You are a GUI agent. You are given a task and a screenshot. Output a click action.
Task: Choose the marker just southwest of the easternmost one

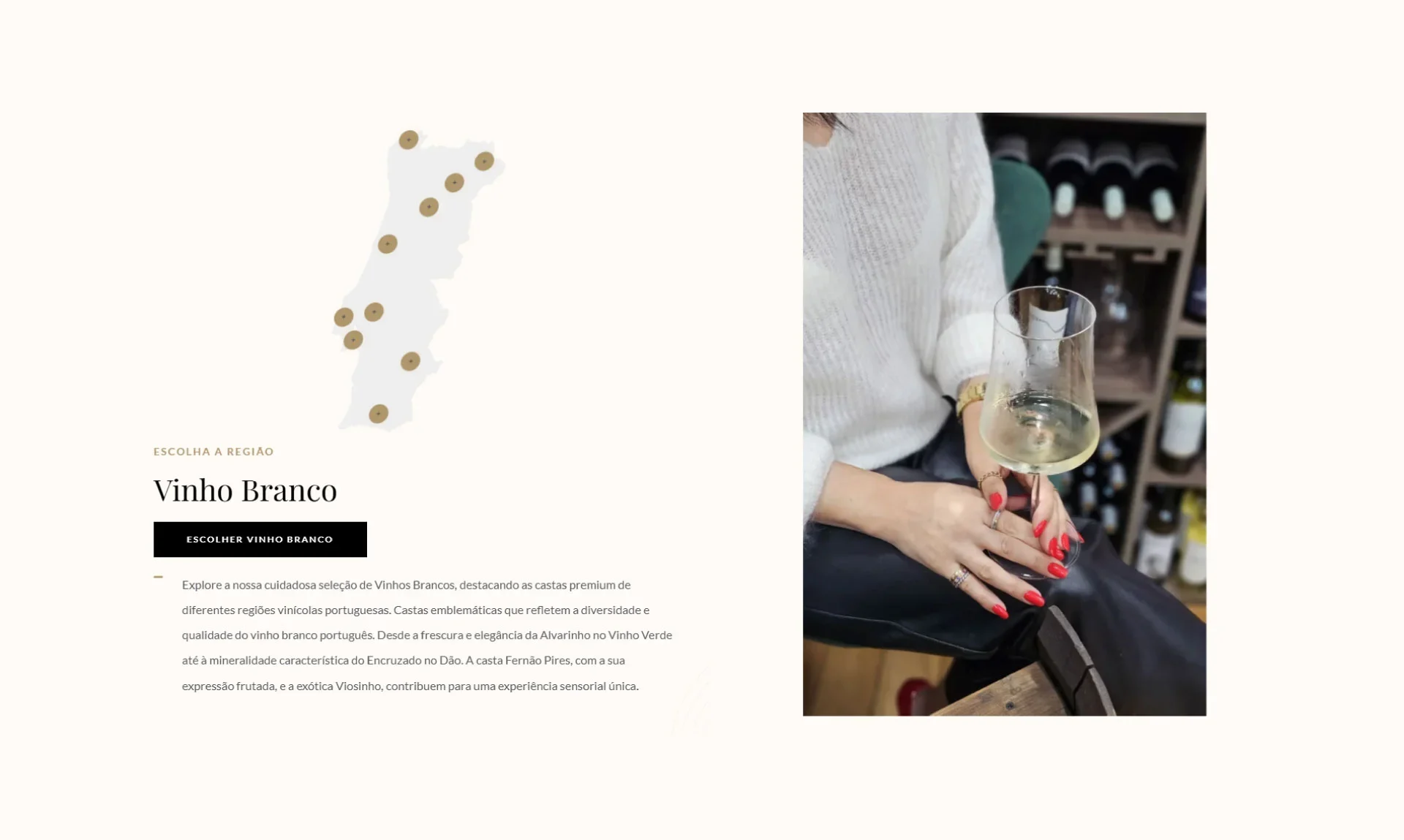[x=454, y=183]
